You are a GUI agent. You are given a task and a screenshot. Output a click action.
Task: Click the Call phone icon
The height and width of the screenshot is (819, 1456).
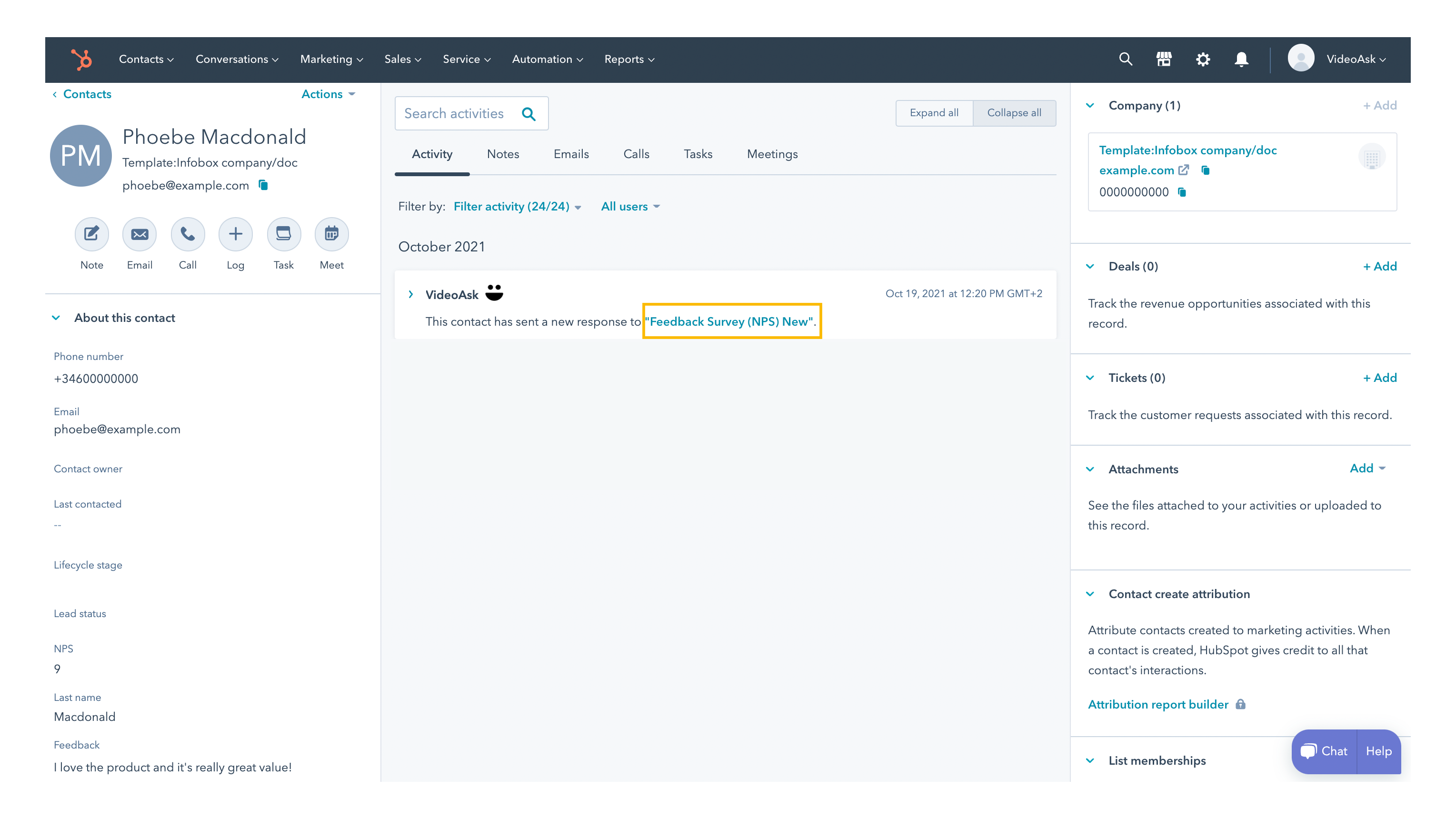[188, 234]
